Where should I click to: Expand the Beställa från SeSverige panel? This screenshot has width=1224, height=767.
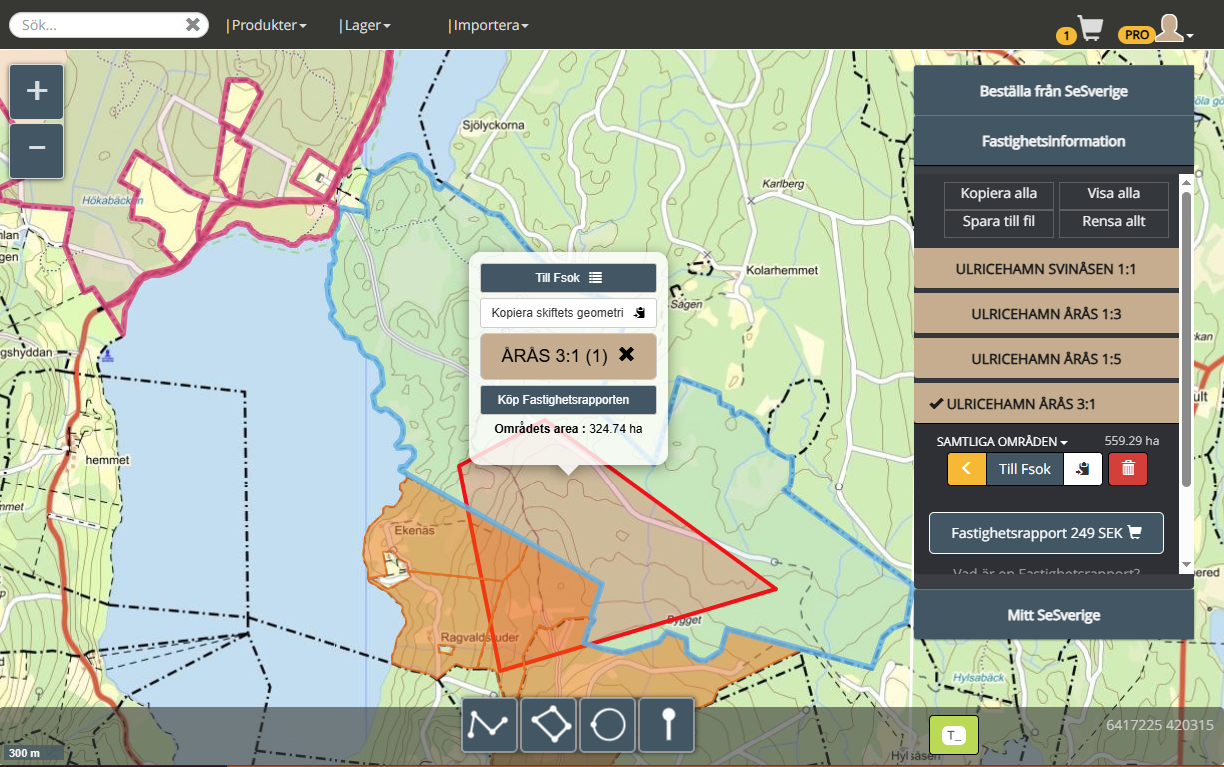tap(1054, 91)
